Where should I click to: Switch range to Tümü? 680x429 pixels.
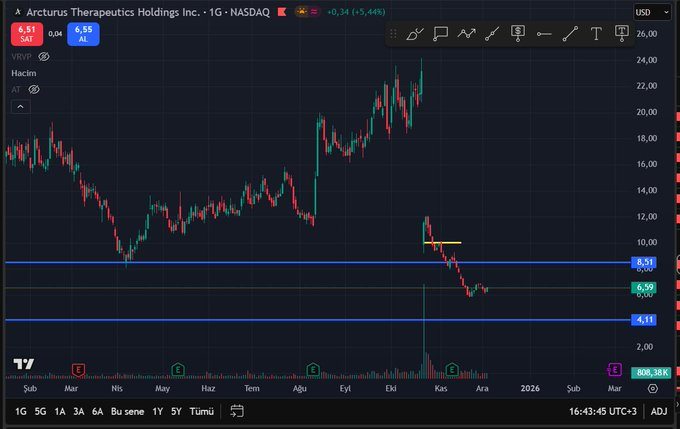(x=202, y=411)
